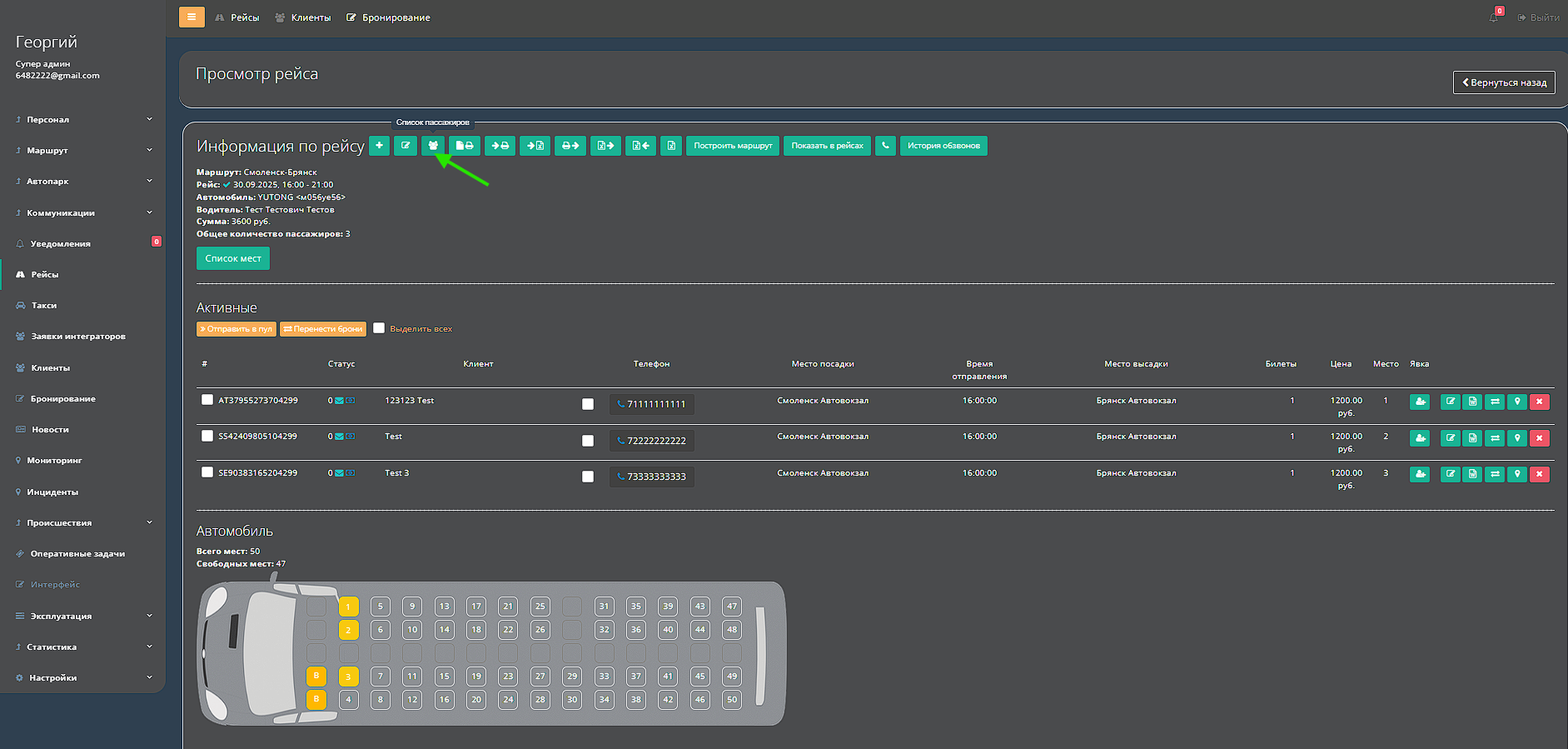Go to Мониторинг in the sidebar
Image resolution: width=1568 pixels, height=749 pixels.
coord(54,460)
